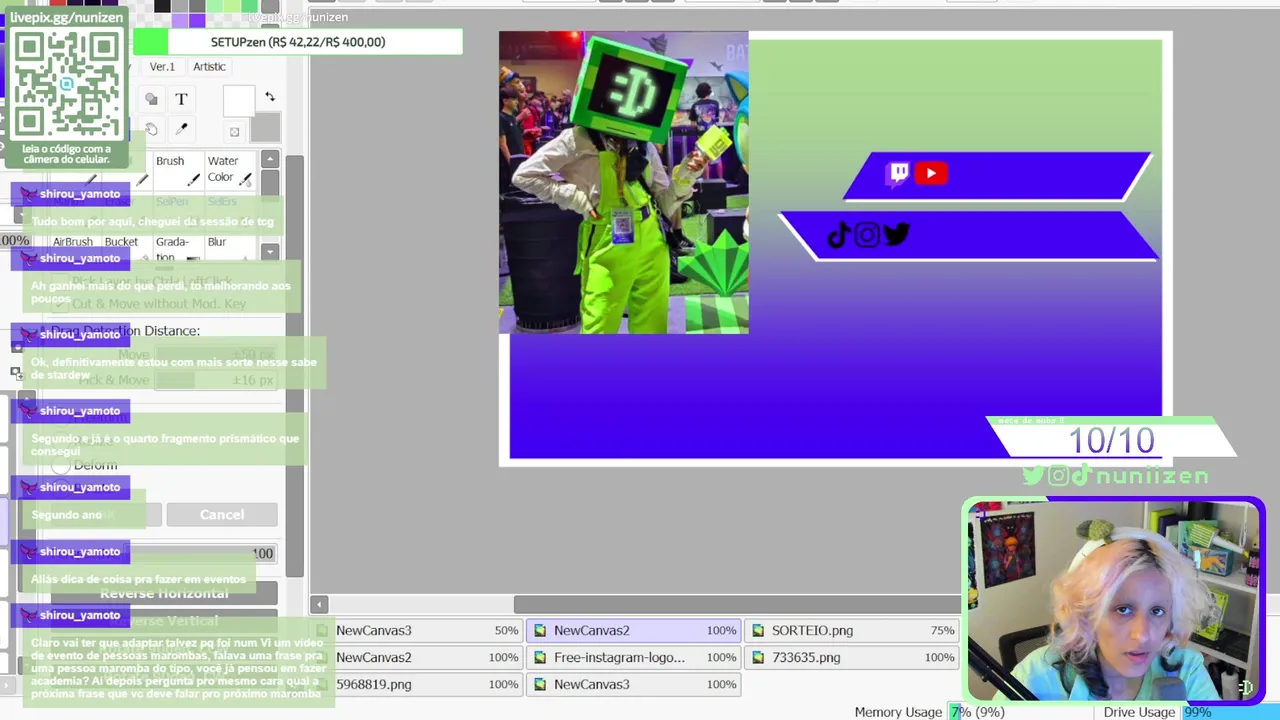Switch to the Ver.1 tab
Screen dimensions: 1280x720
tap(162, 66)
